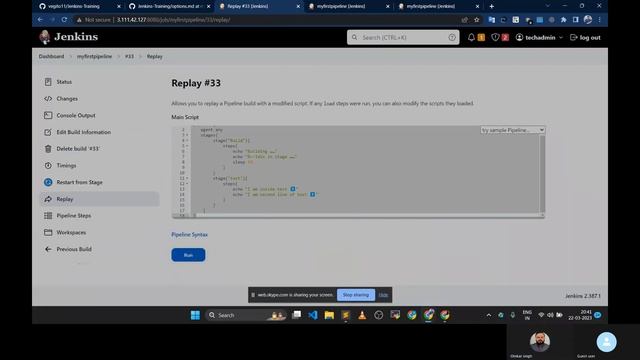Click the Windows taskbar Search box

coord(245,315)
